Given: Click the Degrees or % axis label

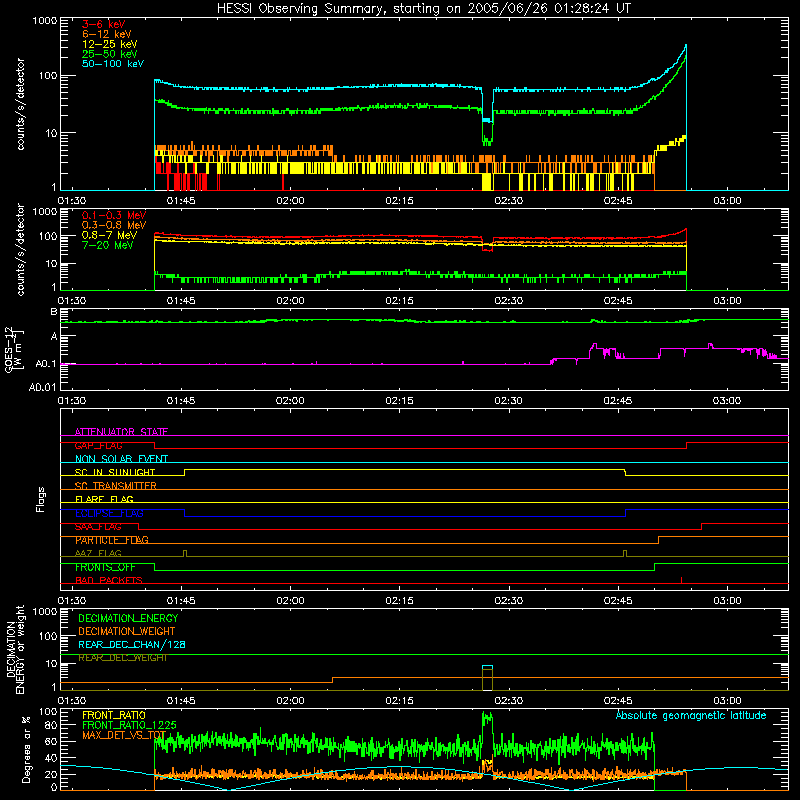Looking at the screenshot, I should coord(26,749).
